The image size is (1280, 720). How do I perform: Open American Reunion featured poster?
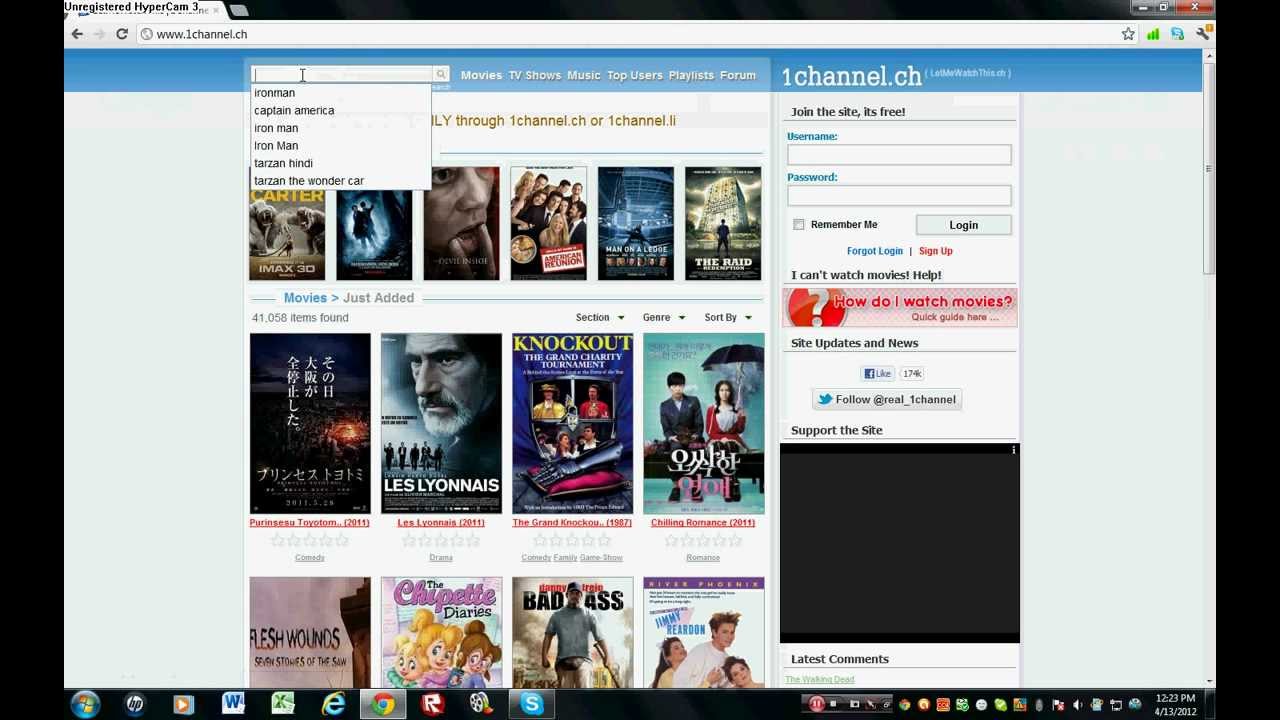[x=548, y=224]
